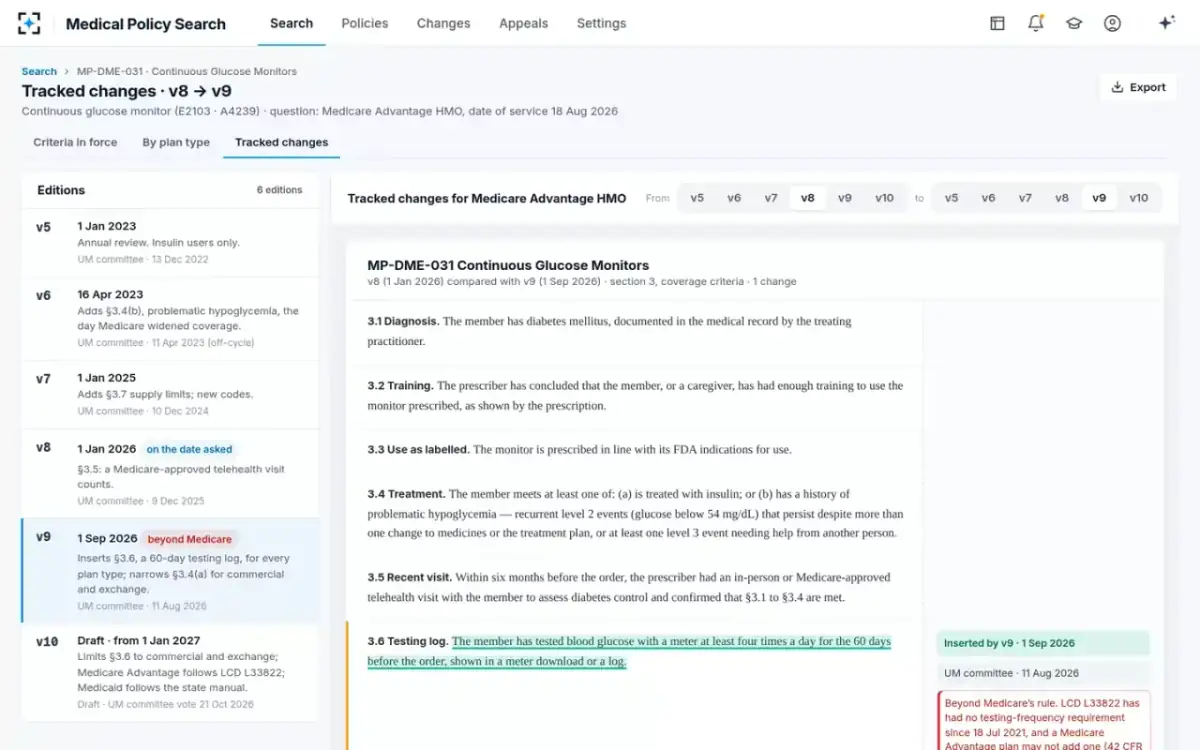Click 'UM committee · 11 Apr 2023 (off-cycle)' line
The width and height of the screenshot is (1200, 750).
click(166, 343)
